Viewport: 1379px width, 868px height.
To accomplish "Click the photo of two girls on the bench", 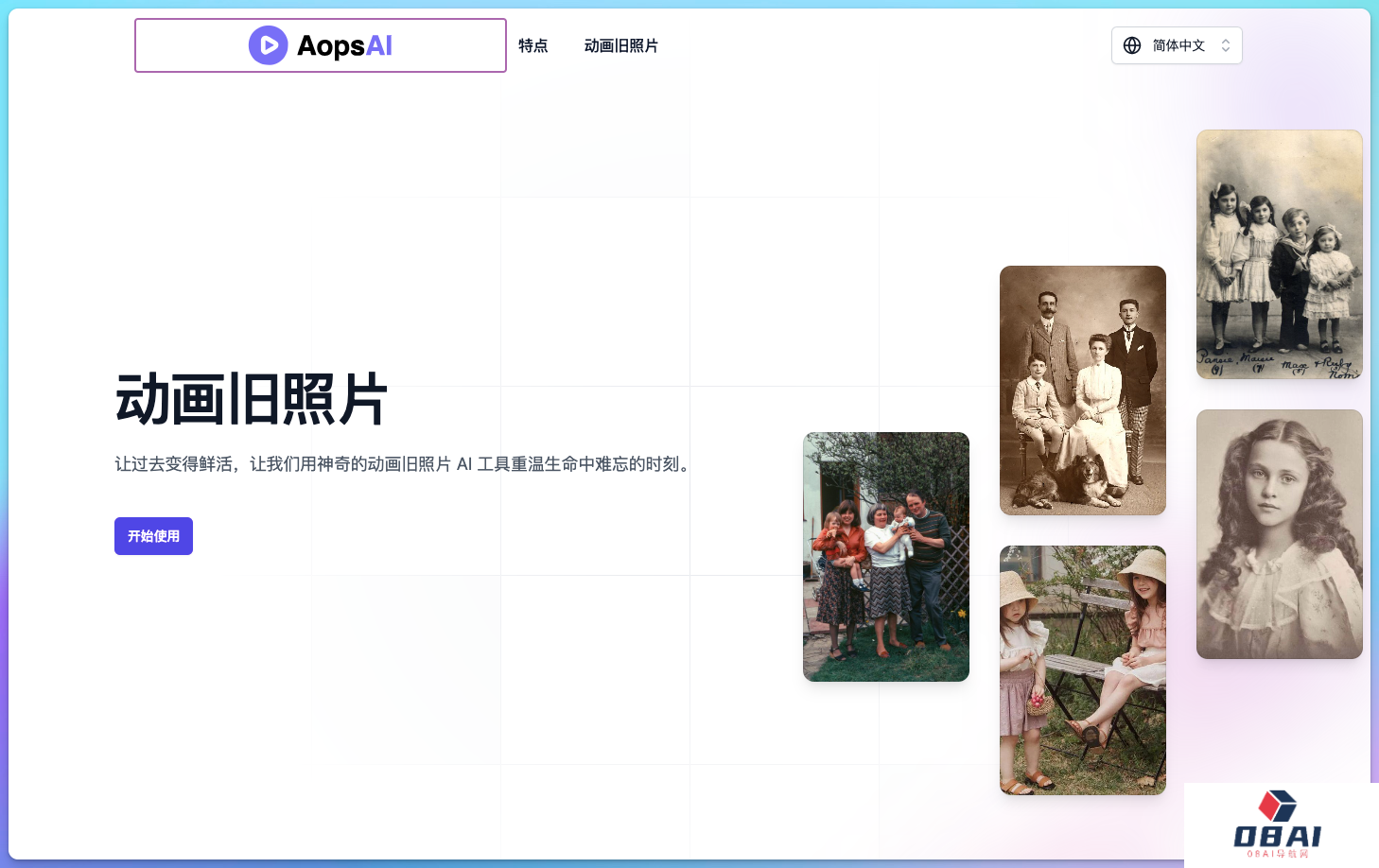I will coord(1082,669).
